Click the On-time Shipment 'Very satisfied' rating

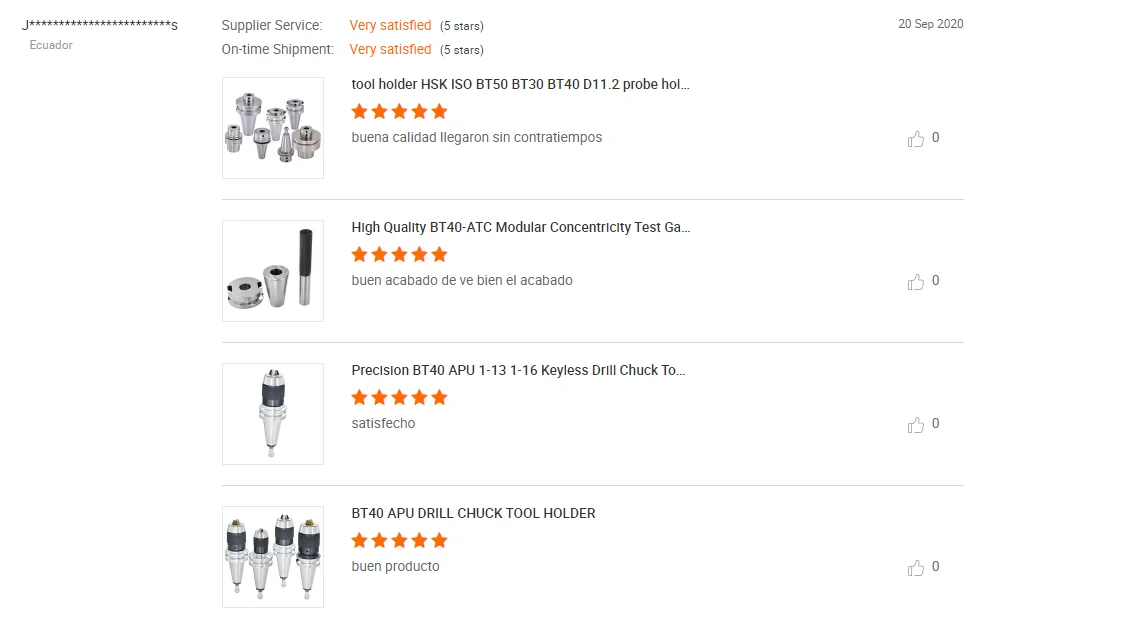point(390,49)
